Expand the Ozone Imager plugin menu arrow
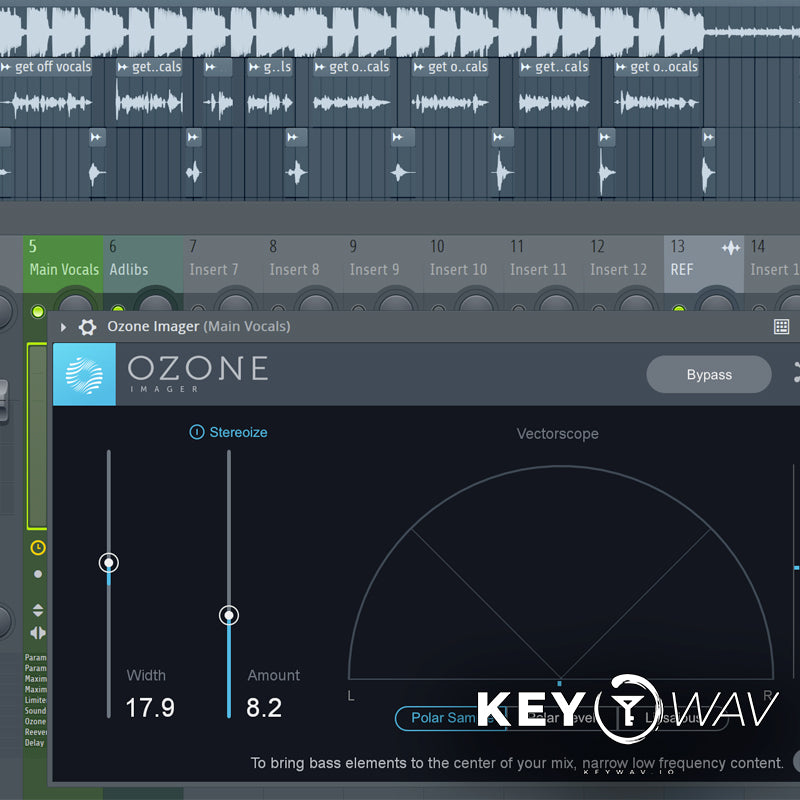 pyautogui.click(x=63, y=327)
